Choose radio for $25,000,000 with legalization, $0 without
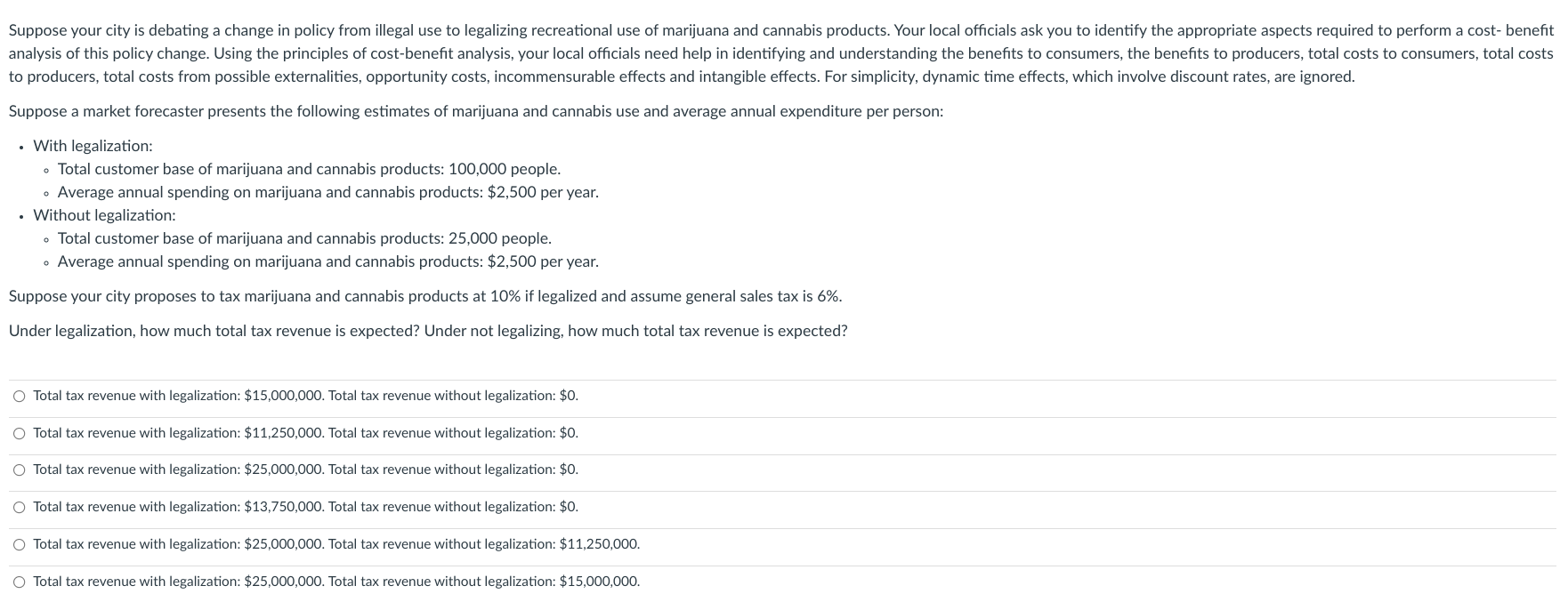Screen dimensions: 1568x610 tap(19, 470)
